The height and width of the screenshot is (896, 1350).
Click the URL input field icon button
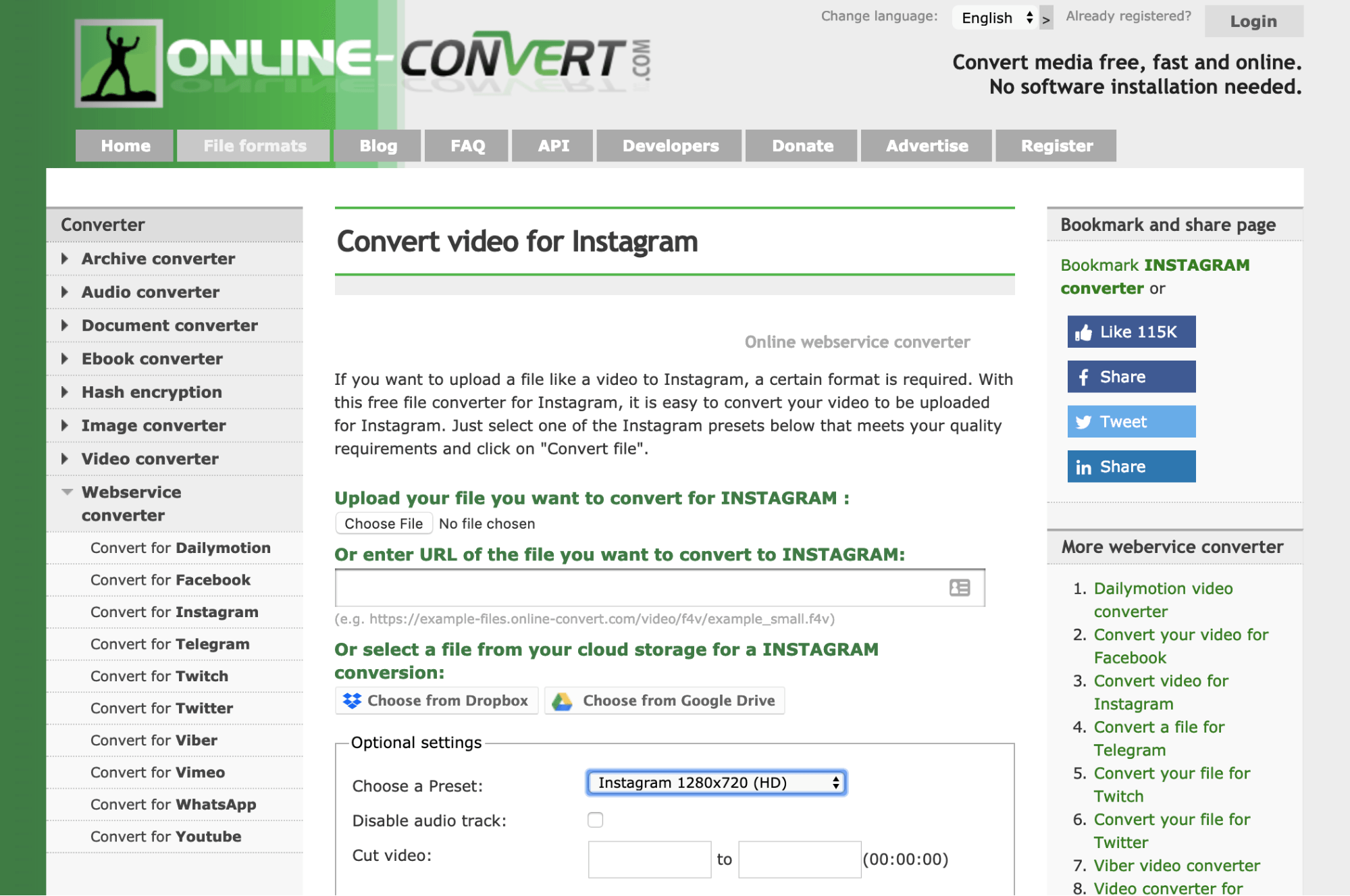coord(959,587)
